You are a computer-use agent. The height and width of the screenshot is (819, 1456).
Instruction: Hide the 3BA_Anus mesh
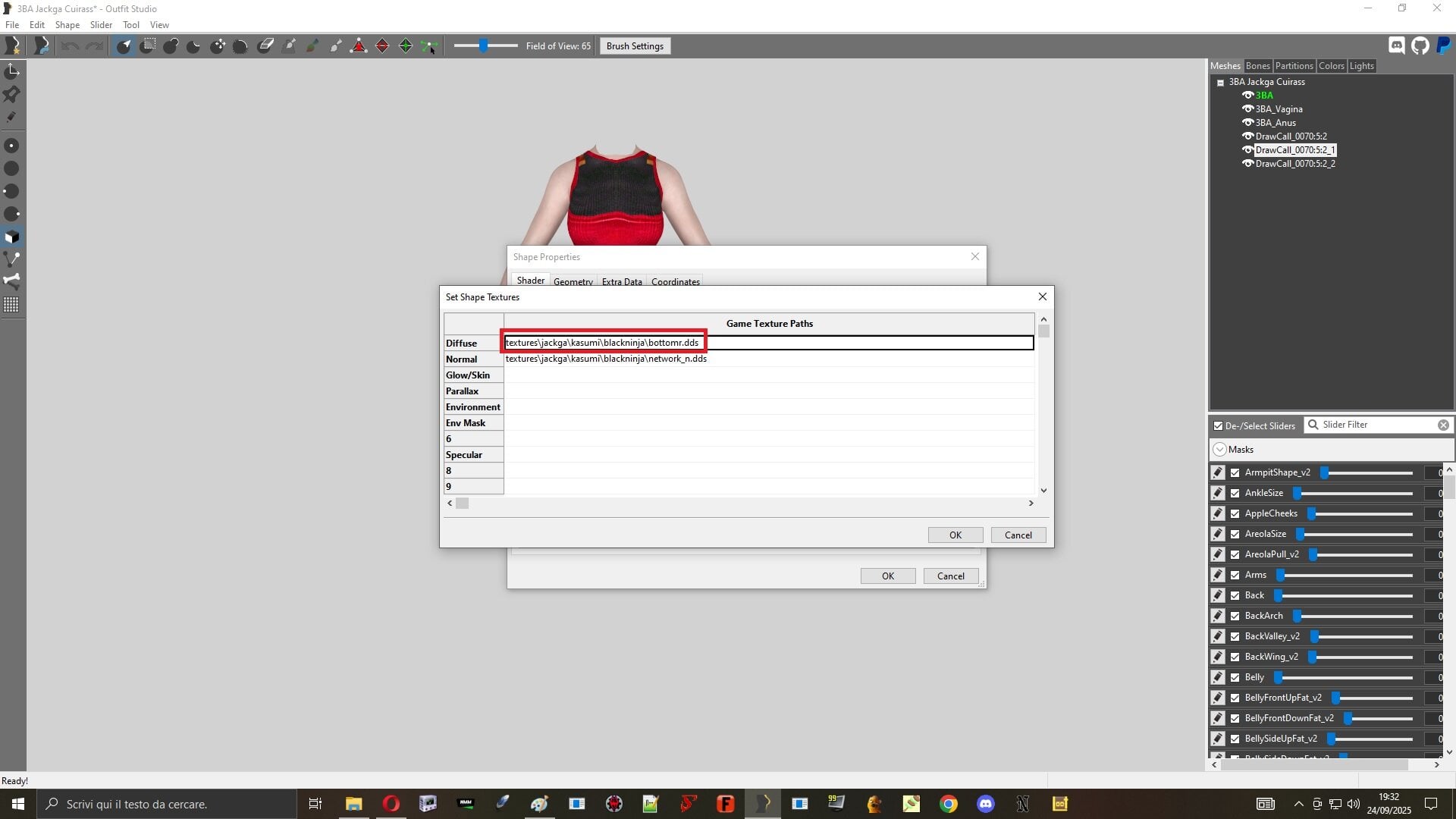click(1247, 122)
